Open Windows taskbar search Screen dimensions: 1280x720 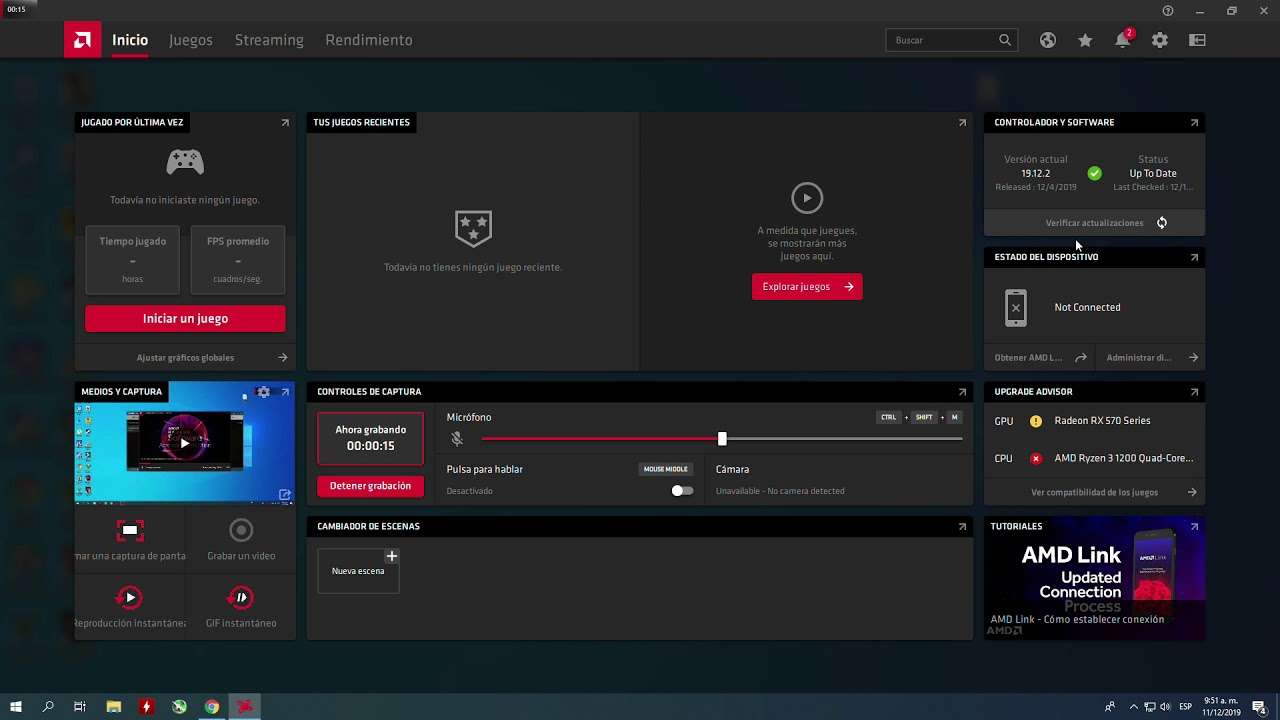coord(48,707)
